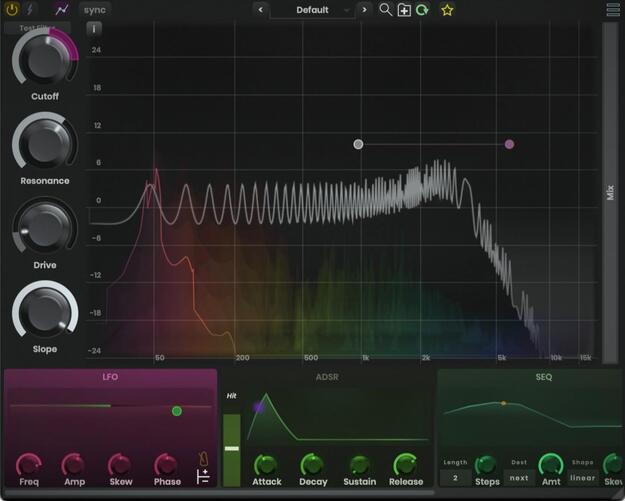Viewport: 625px width, 501px height.
Task: Click the green reload preset icon
Action: pos(422,10)
